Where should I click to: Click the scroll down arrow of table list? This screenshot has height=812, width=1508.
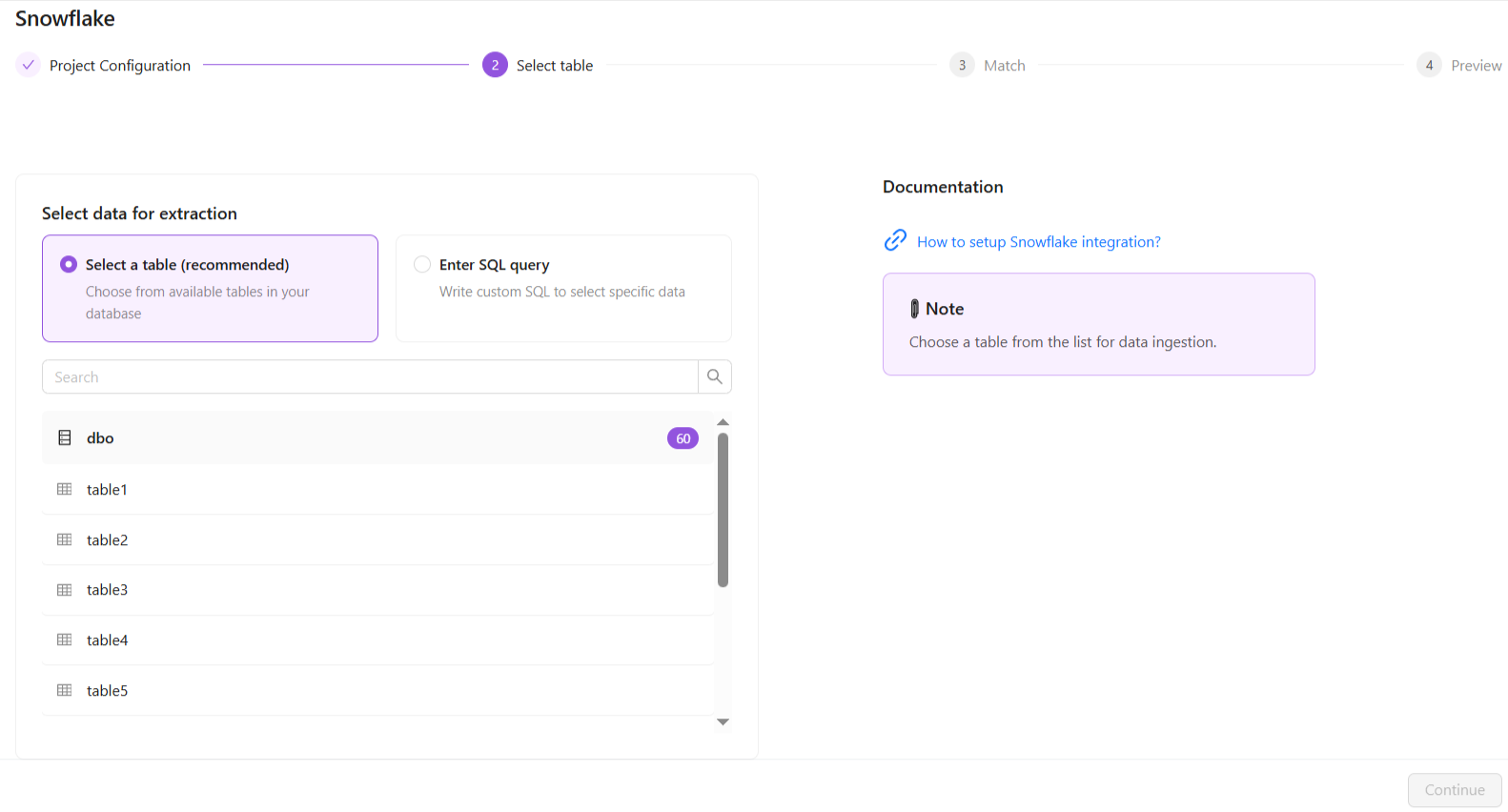(x=723, y=721)
